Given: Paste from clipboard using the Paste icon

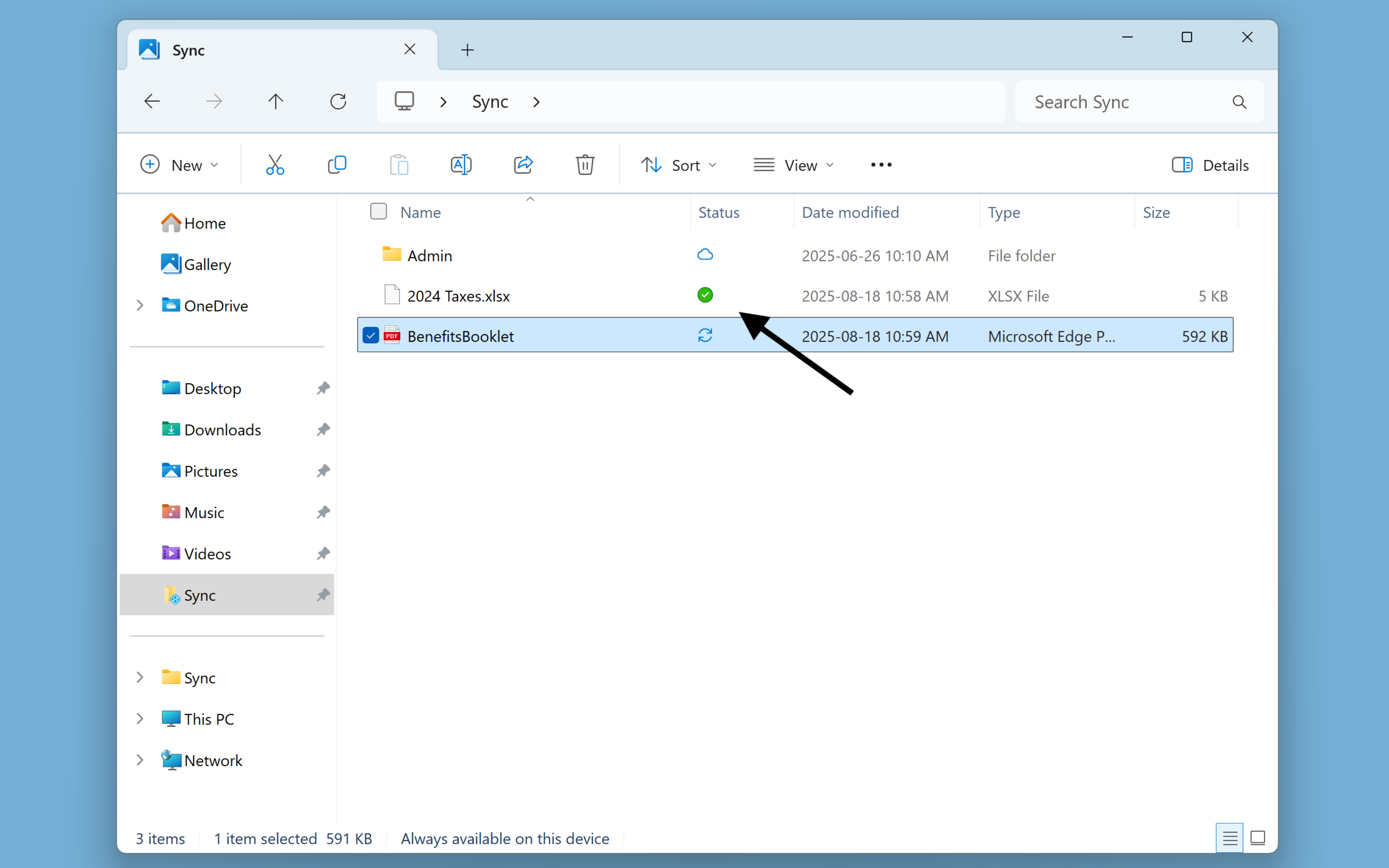Looking at the screenshot, I should coord(399,165).
